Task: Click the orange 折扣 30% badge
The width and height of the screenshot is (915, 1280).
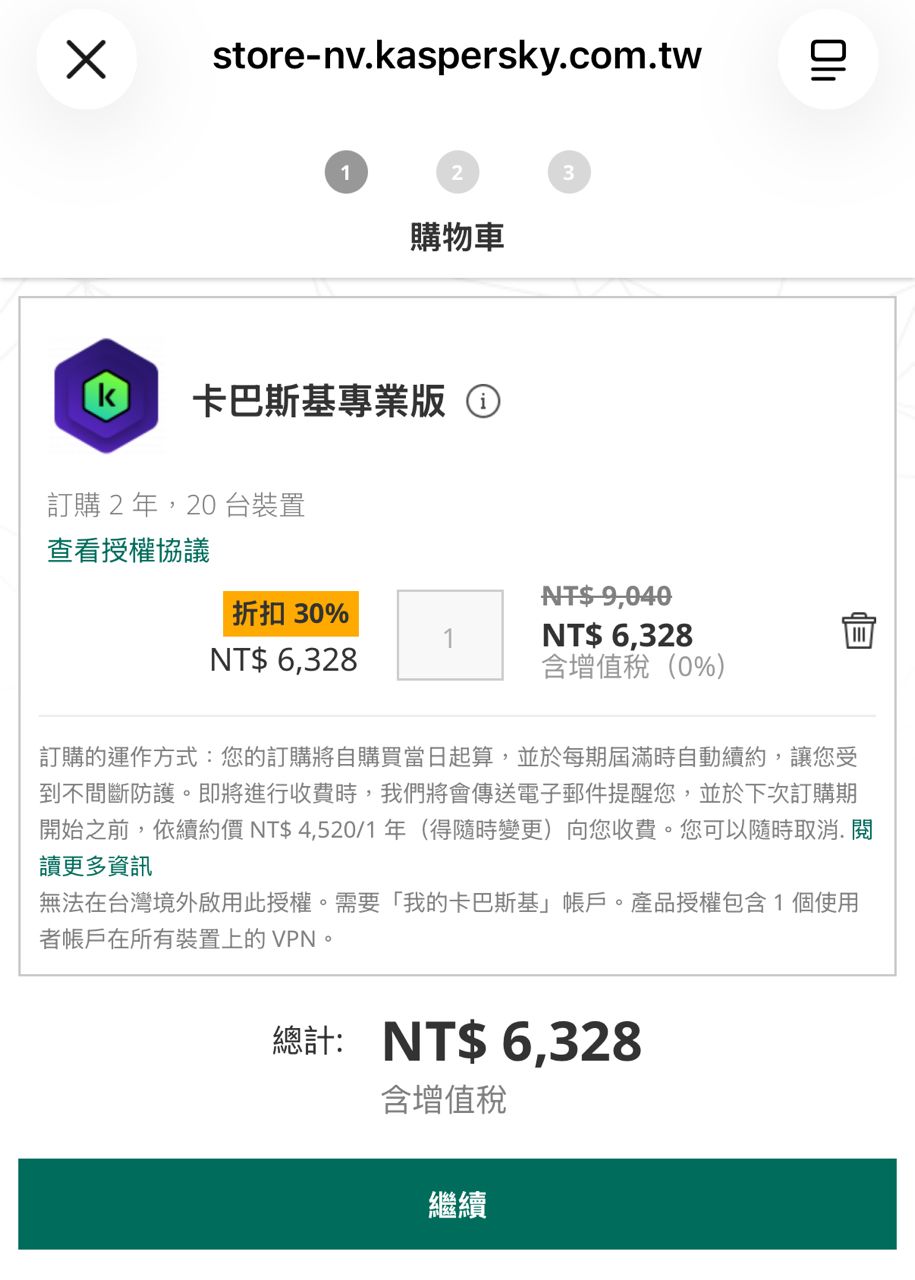Action: (x=290, y=614)
